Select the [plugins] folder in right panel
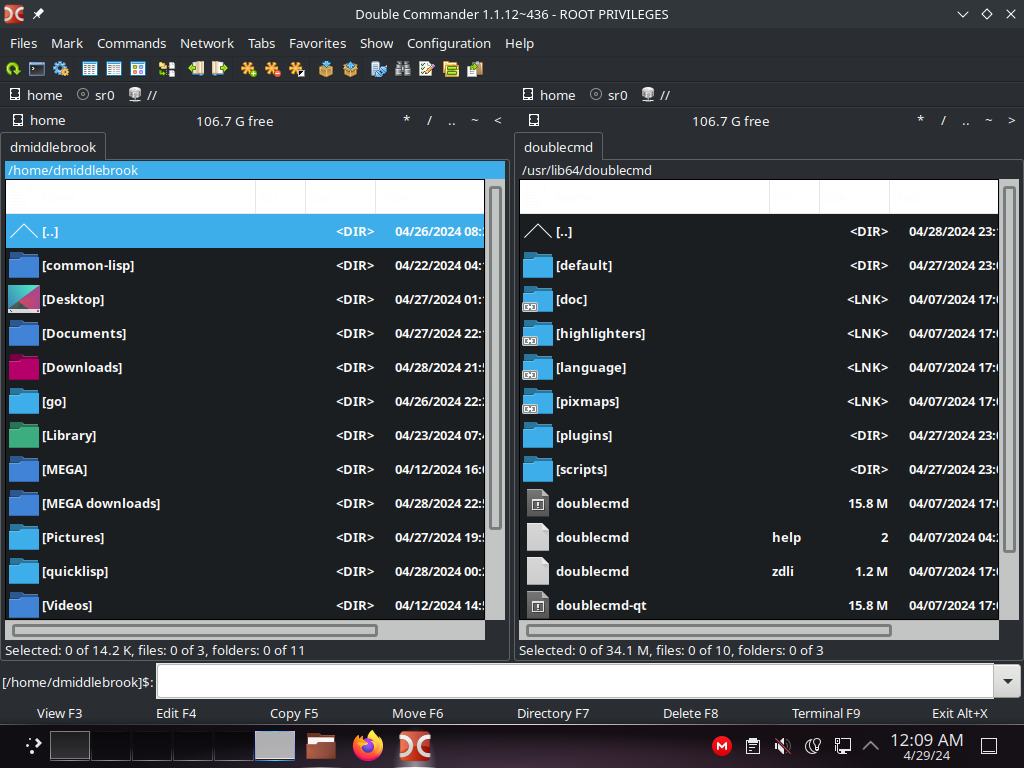Image resolution: width=1024 pixels, height=768 pixels. click(759, 435)
